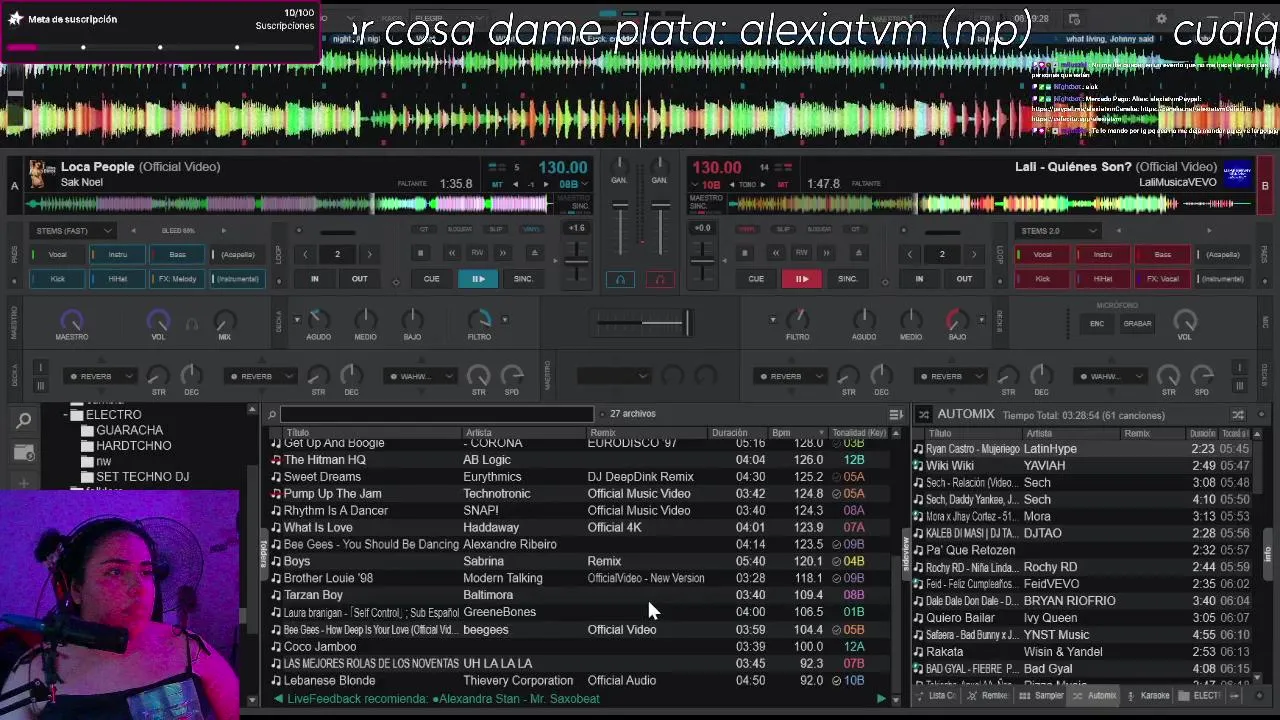Click deck A rewind seek icon
This screenshot has width=1280, height=720.
(451, 253)
